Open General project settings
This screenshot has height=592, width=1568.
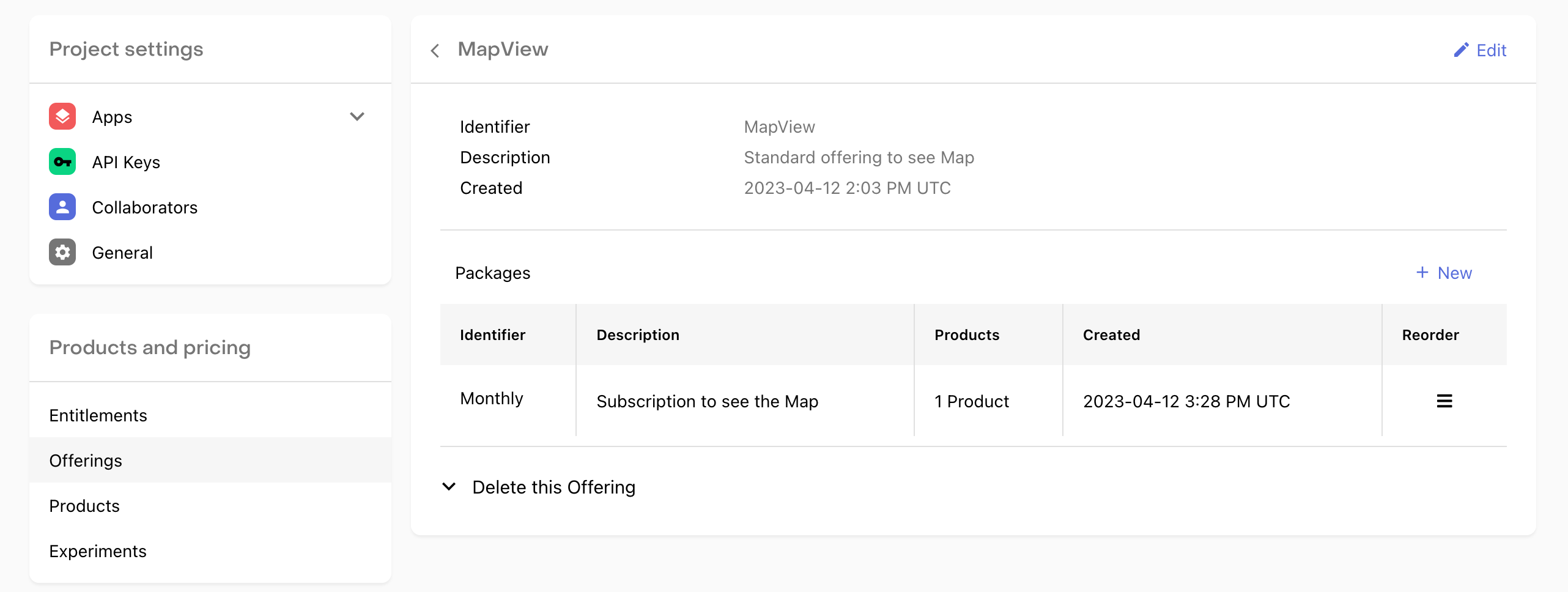click(210, 252)
